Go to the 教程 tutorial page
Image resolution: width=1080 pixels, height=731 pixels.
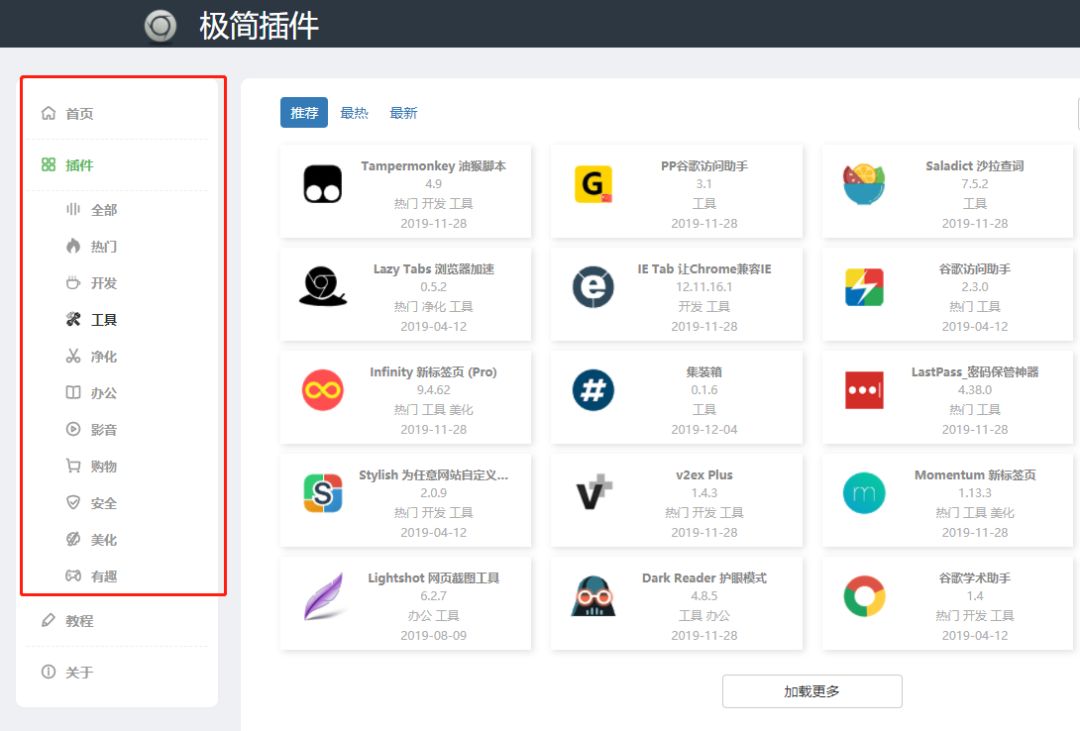(x=67, y=621)
